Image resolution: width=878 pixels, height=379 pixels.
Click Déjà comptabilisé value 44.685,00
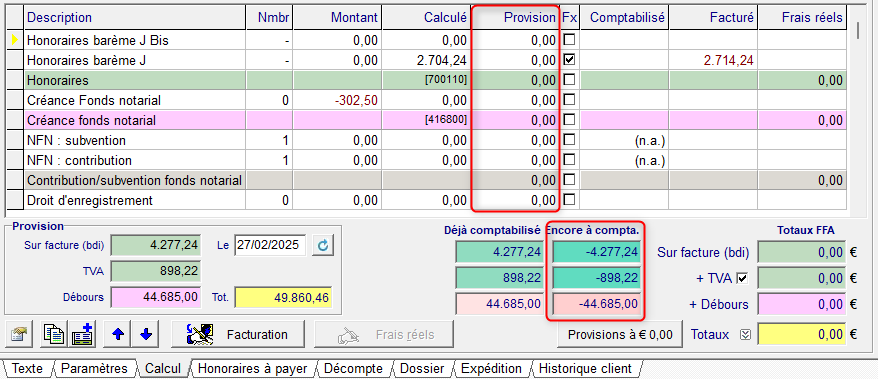[499, 303]
